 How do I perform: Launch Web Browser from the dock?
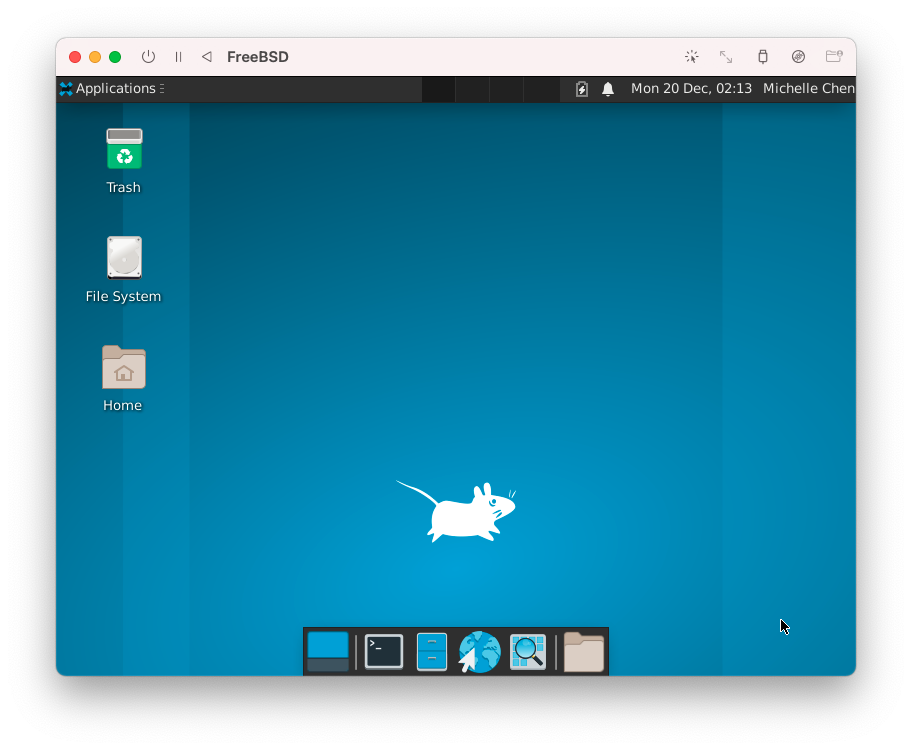click(479, 652)
